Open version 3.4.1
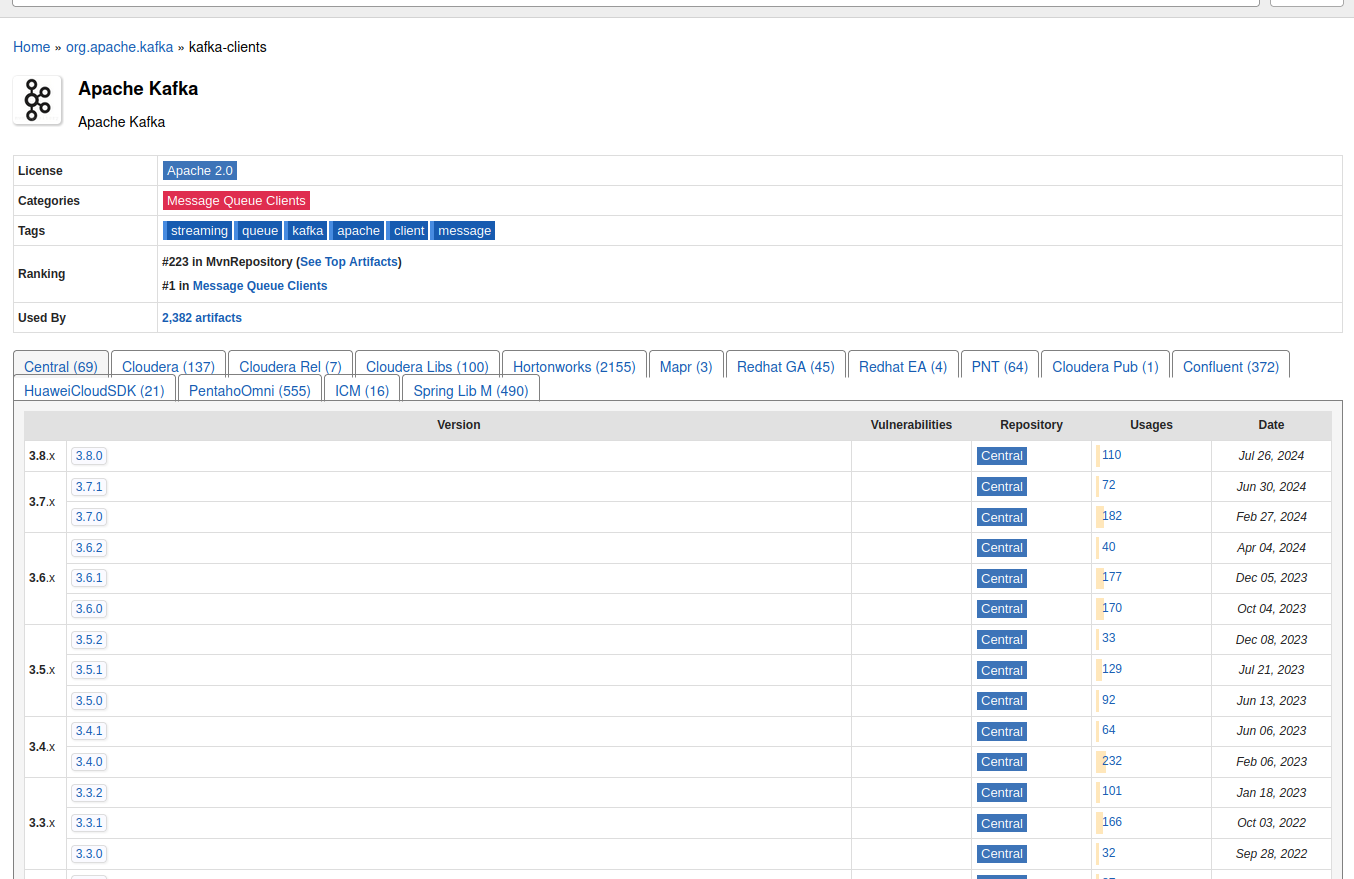 click(89, 731)
